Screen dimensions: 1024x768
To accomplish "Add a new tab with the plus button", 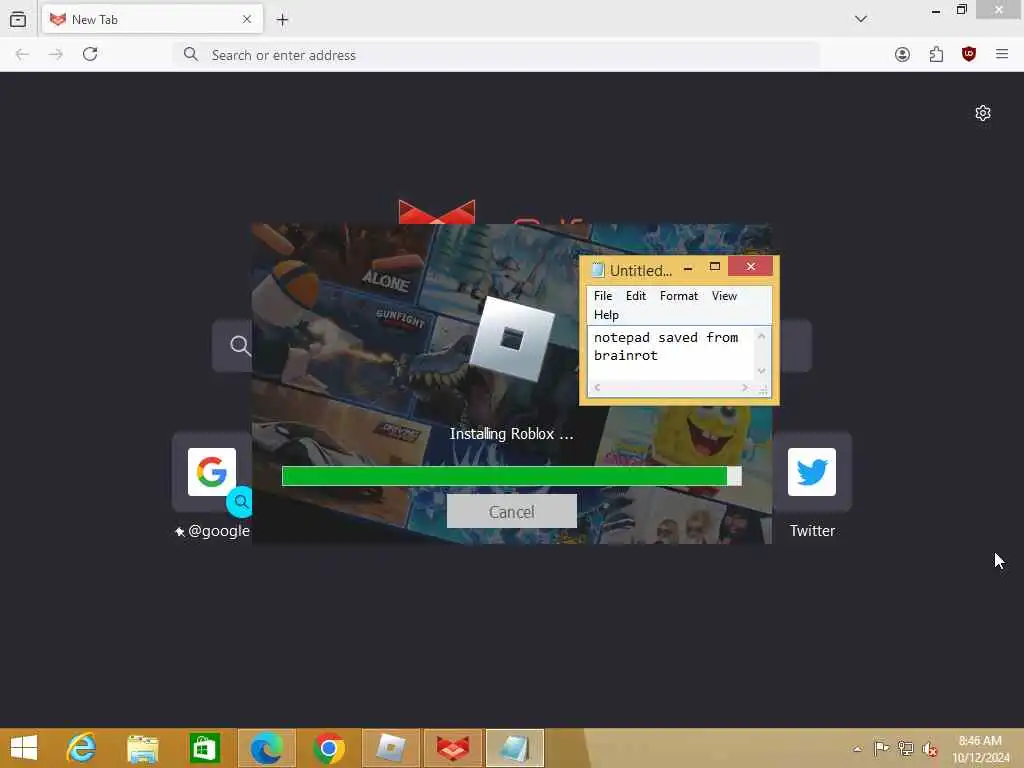I will click(282, 20).
